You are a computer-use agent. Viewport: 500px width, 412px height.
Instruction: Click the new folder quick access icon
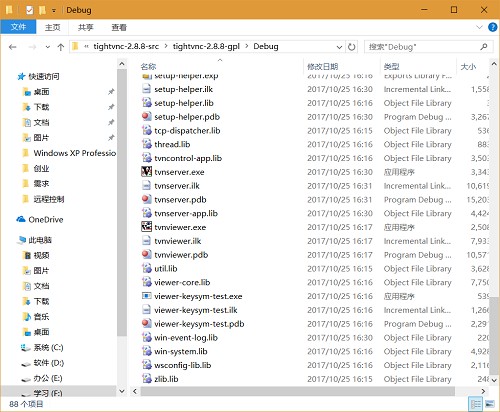(42, 10)
